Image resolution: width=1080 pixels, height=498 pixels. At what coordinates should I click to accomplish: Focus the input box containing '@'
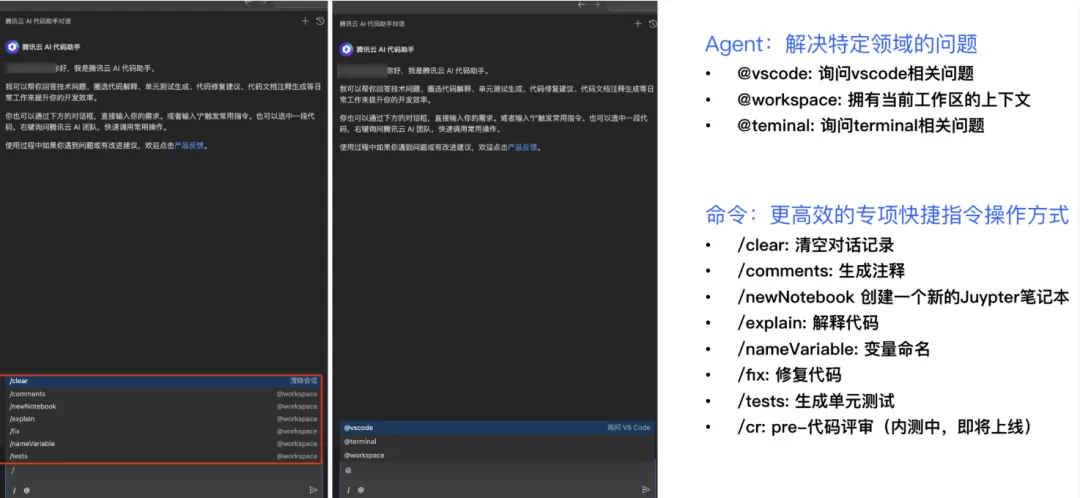[x=497, y=471]
